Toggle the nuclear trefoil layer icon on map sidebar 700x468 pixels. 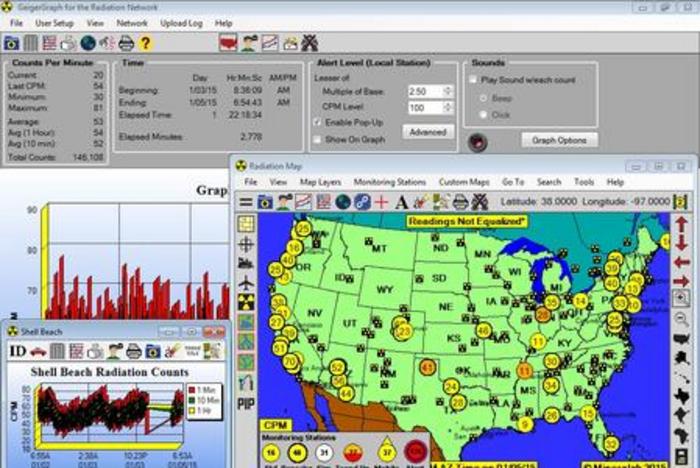pyautogui.click(x=246, y=302)
